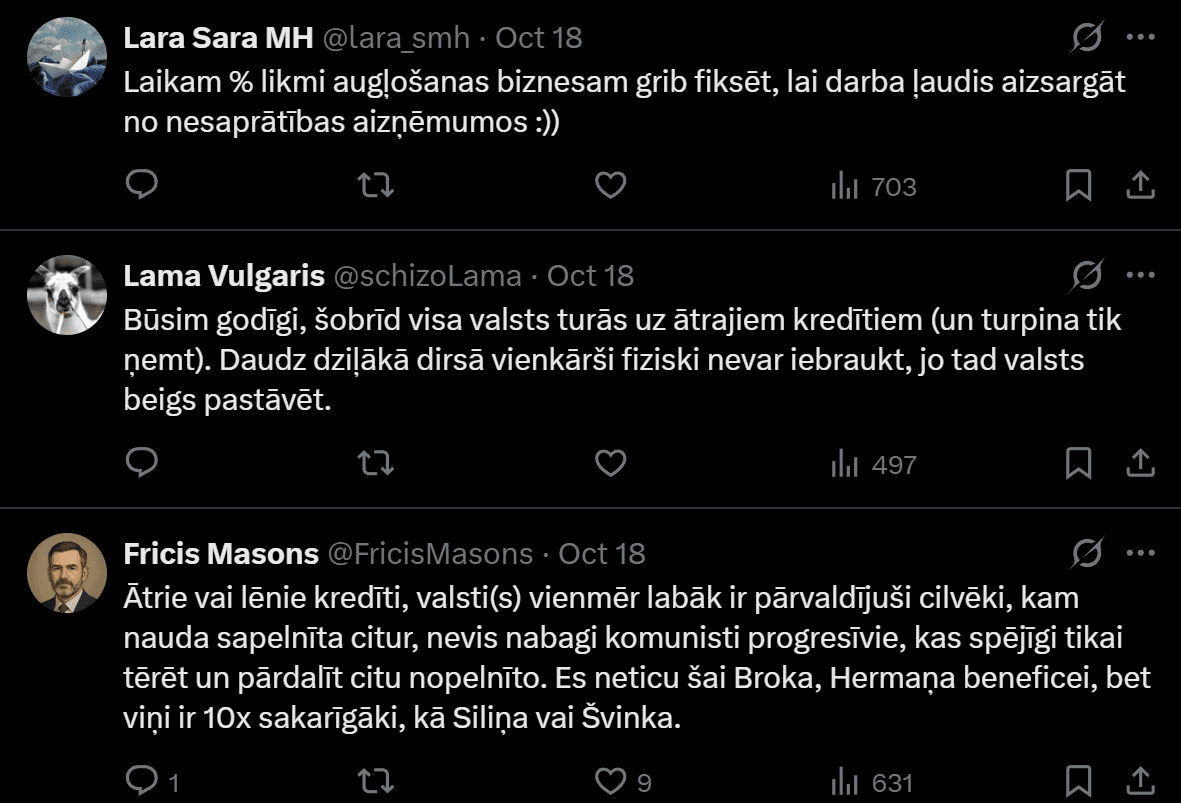The width and height of the screenshot is (1181, 803).
Task: Reply to Lara Sara MH's tweet
Action: 142,186
